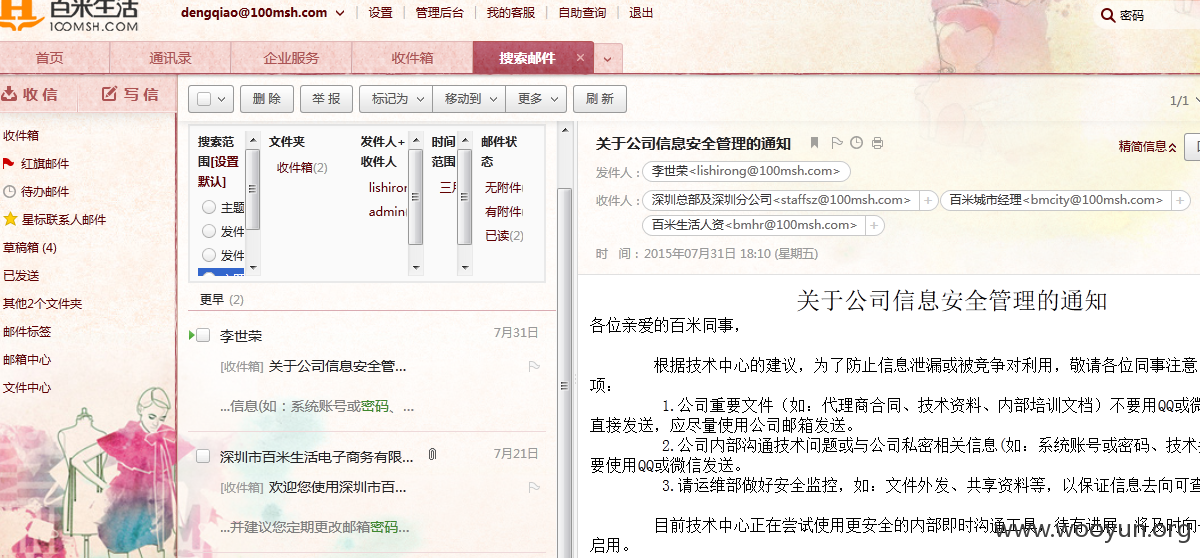Viewport: 1200px width, 558px height.
Task: Click the 搜索范围 column scrollbar
Action: [254, 203]
